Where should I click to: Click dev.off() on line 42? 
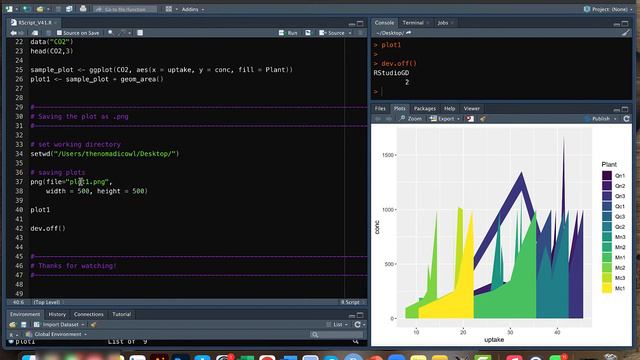pos(48,229)
